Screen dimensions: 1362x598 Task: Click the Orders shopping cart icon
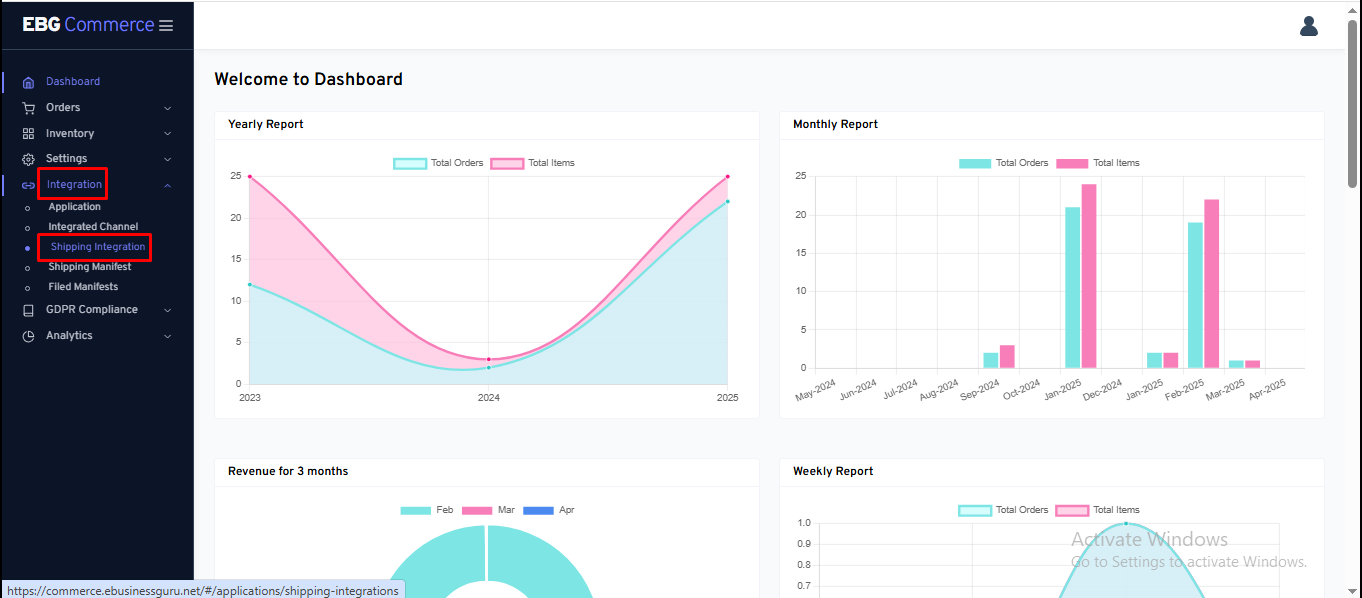click(x=28, y=108)
